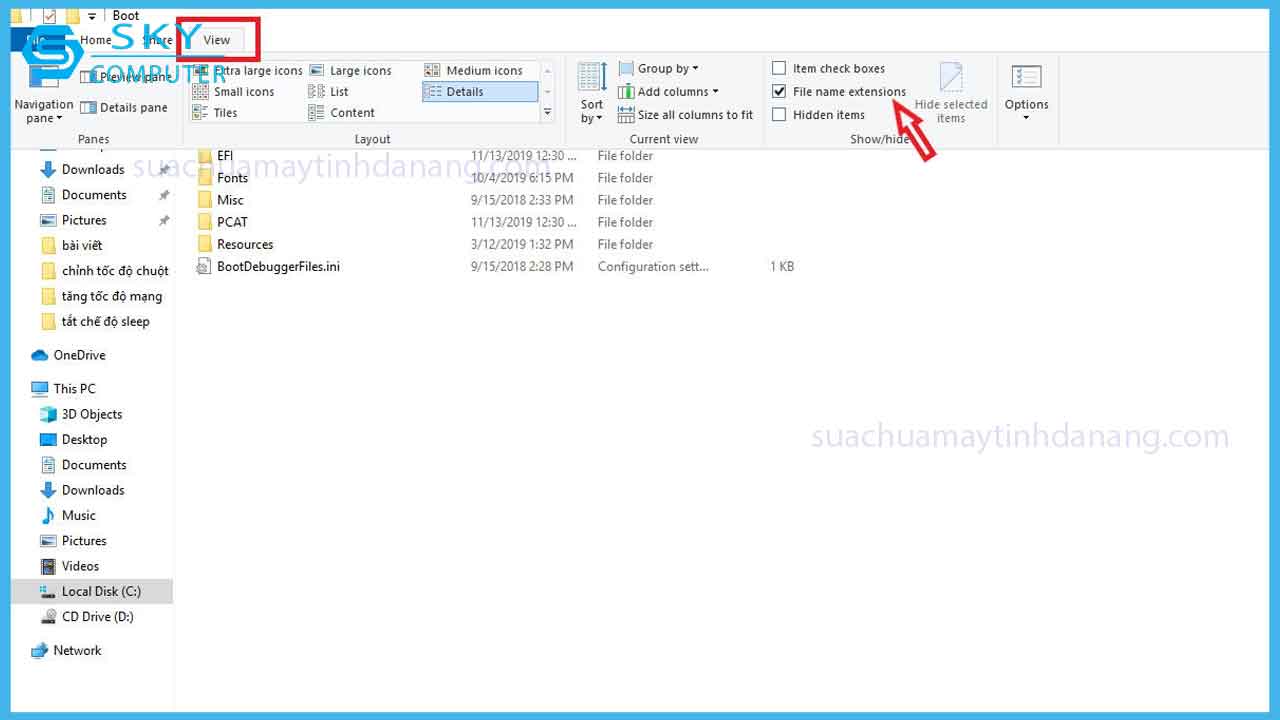Click the Sort by icon

(592, 78)
